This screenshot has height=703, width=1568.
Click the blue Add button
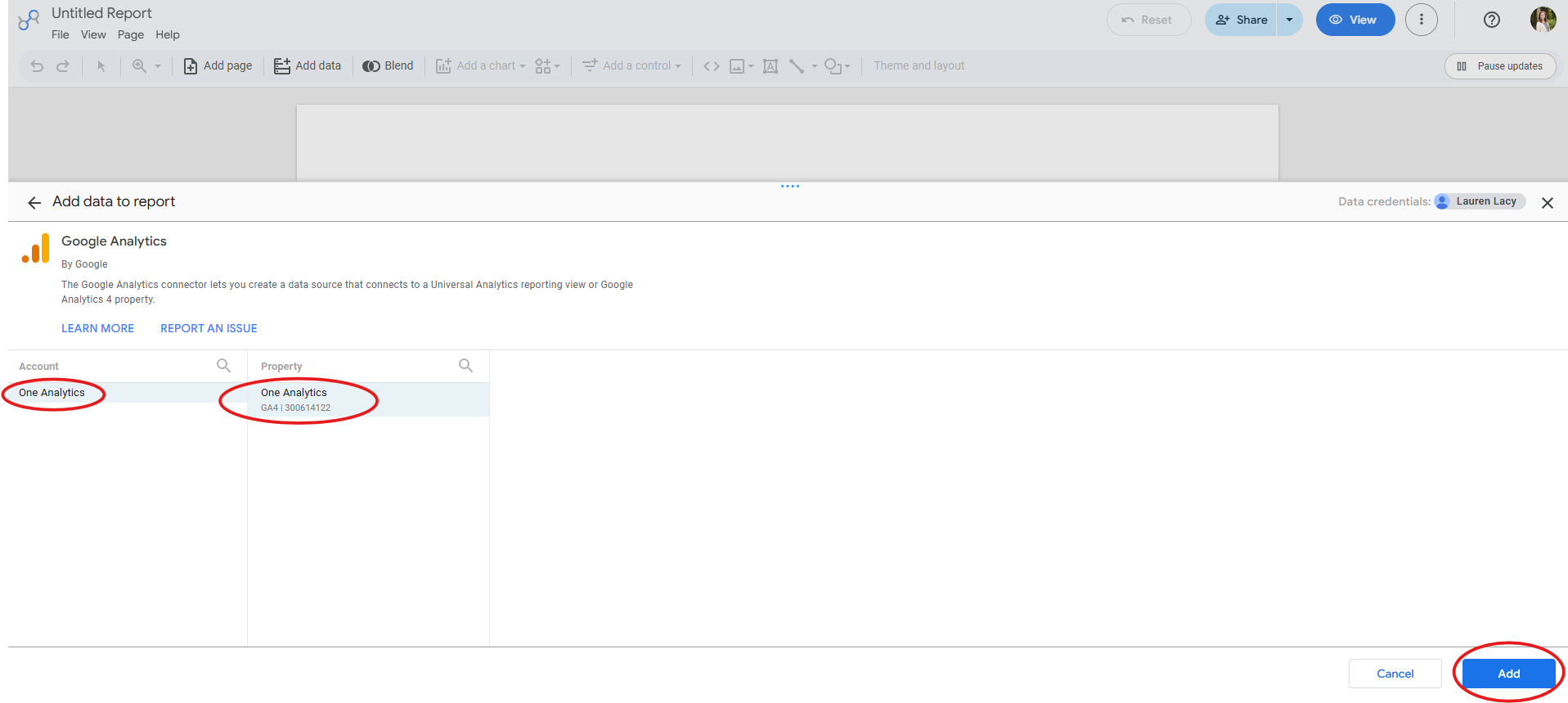[x=1509, y=674]
